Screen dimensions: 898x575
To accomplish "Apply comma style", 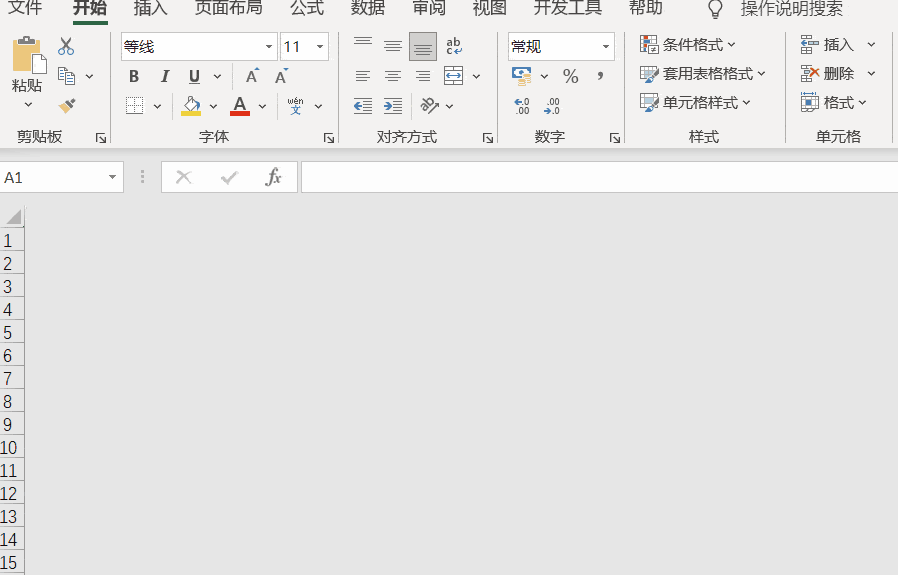I will (x=600, y=76).
